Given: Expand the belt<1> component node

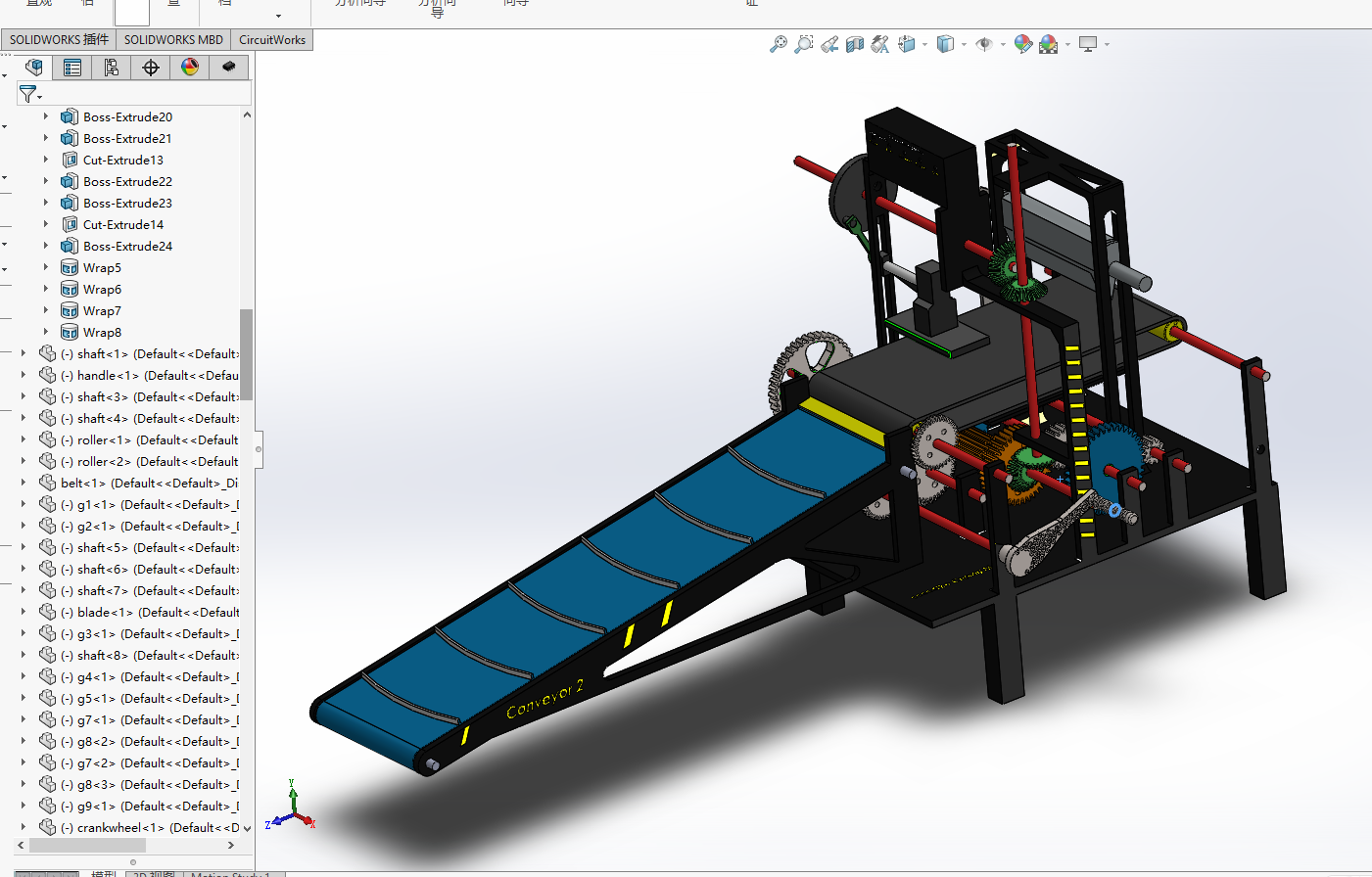Looking at the screenshot, I should tap(24, 483).
